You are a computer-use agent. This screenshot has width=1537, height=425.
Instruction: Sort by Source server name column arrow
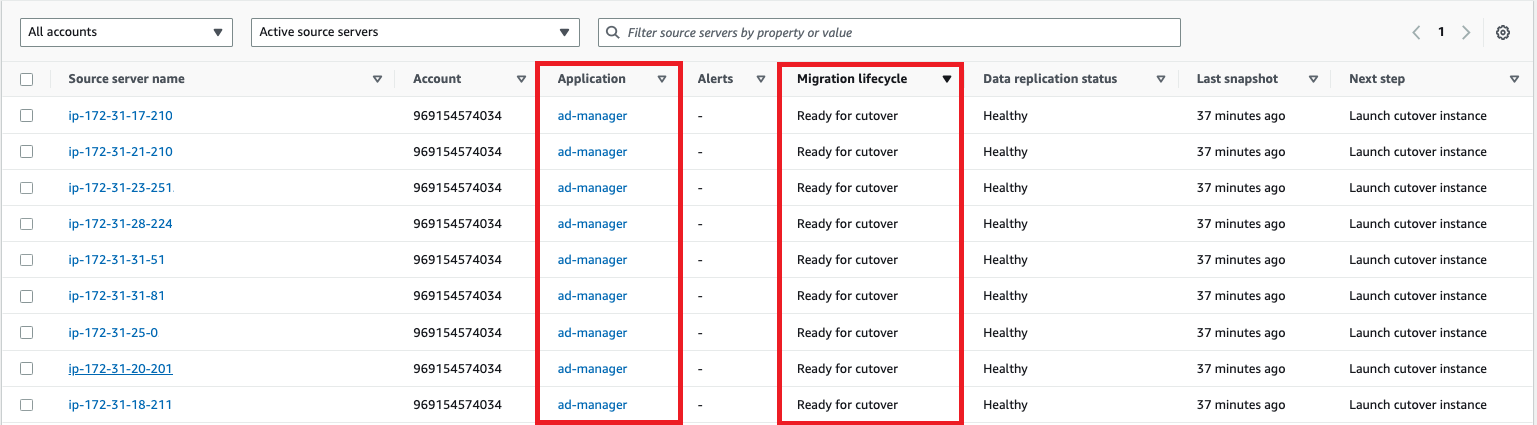(x=377, y=79)
